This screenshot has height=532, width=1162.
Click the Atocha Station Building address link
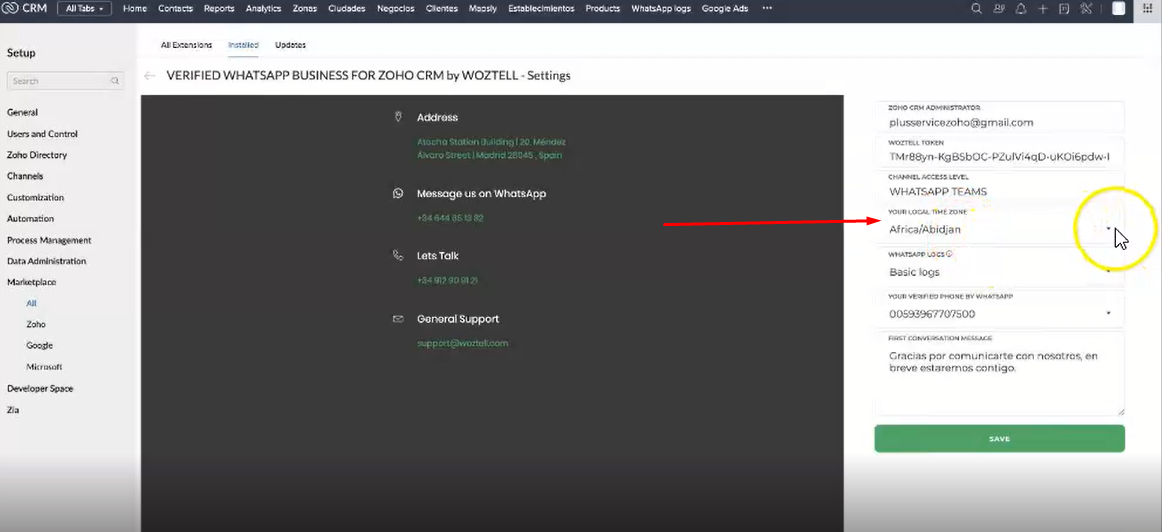491,148
